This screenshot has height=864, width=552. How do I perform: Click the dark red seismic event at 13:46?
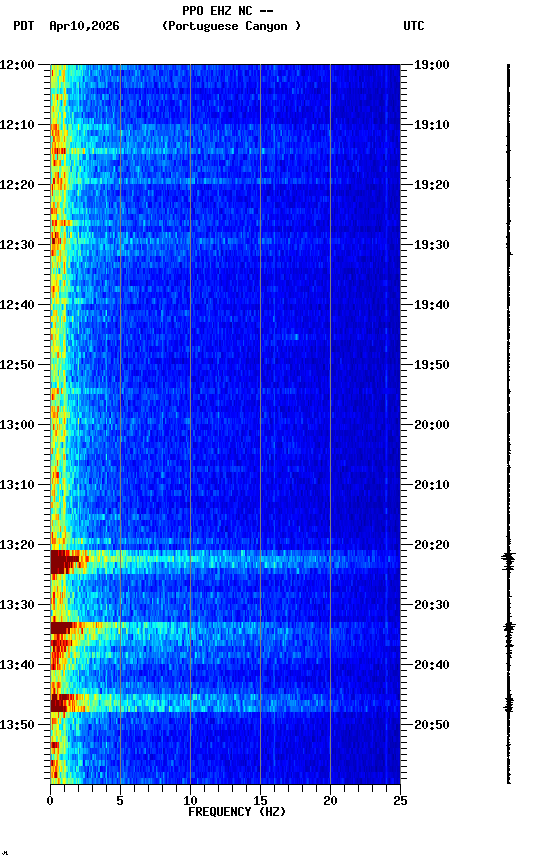[59, 703]
